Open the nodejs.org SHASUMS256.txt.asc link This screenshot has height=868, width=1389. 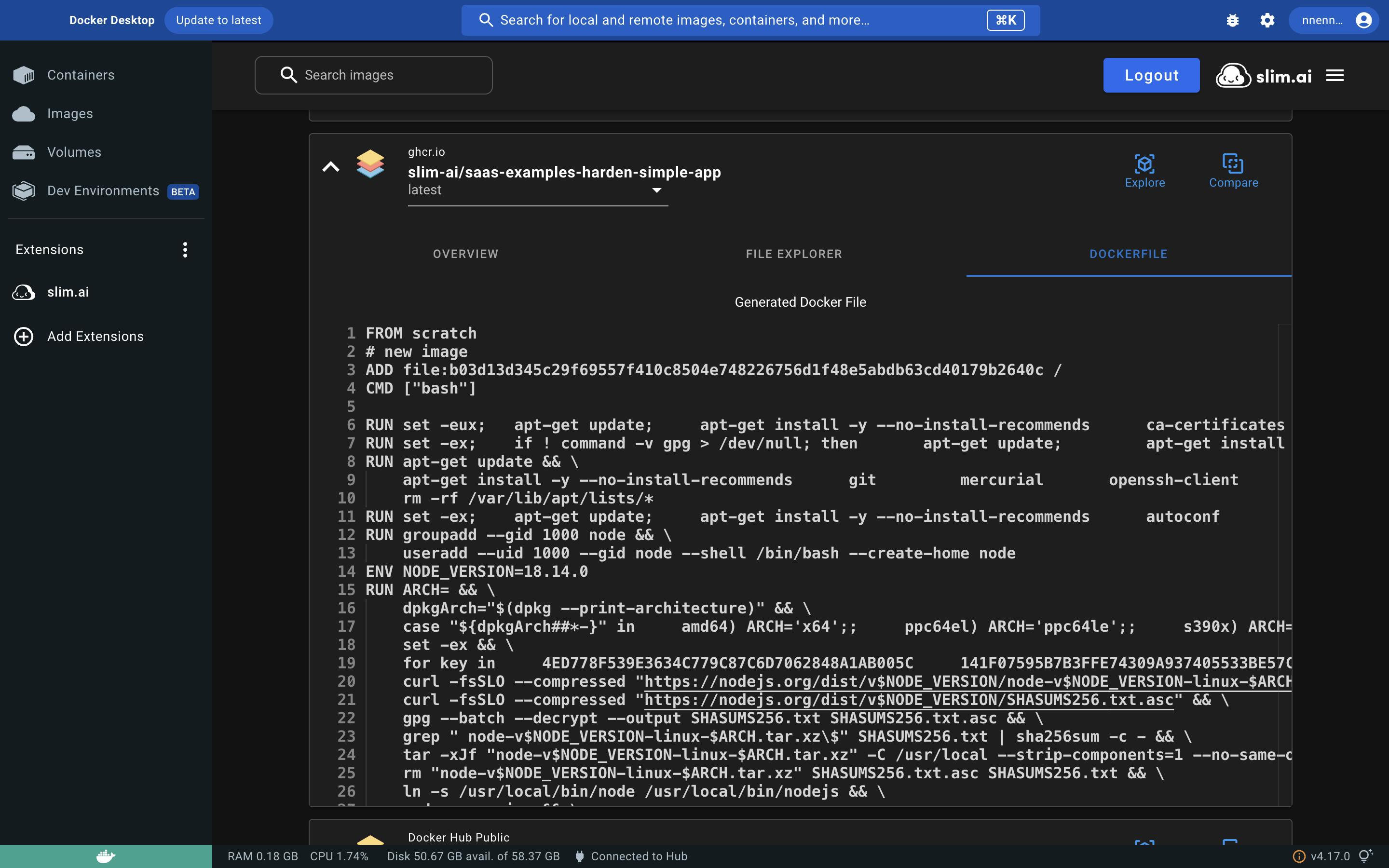pyautogui.click(x=909, y=700)
